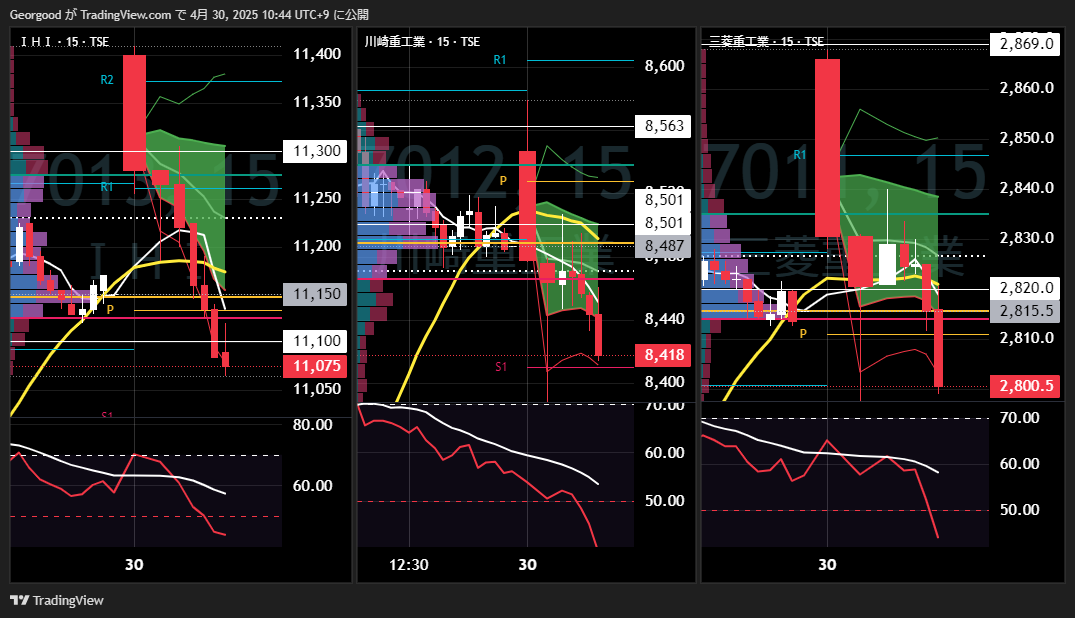1075x618 pixels.
Task: Click the 11,400 price label on IHI axis
Action: pyautogui.click(x=317, y=54)
